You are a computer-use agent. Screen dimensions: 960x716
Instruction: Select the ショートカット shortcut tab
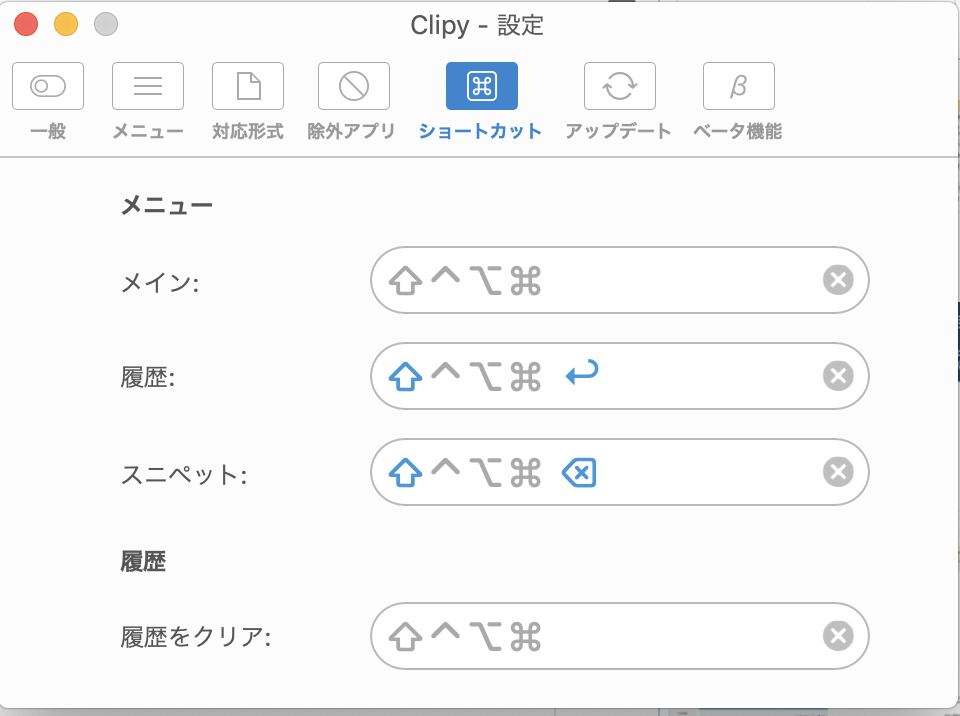click(x=481, y=102)
